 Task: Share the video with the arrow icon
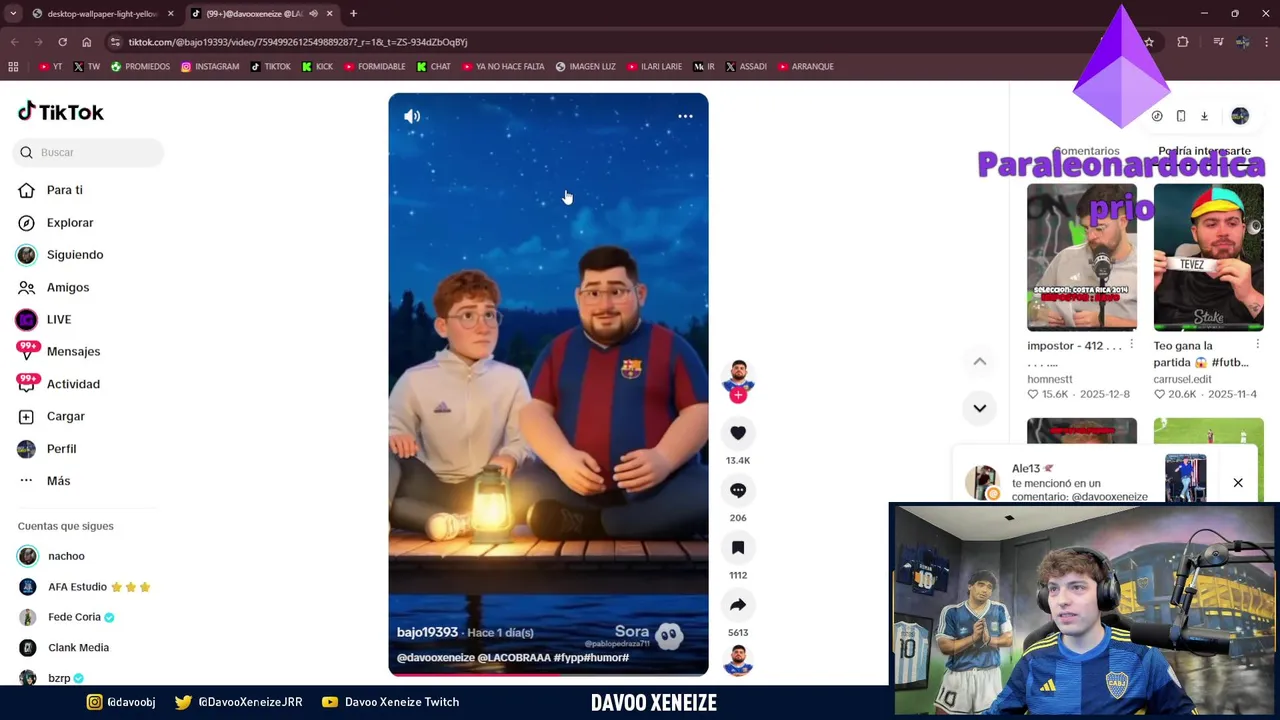[738, 605]
